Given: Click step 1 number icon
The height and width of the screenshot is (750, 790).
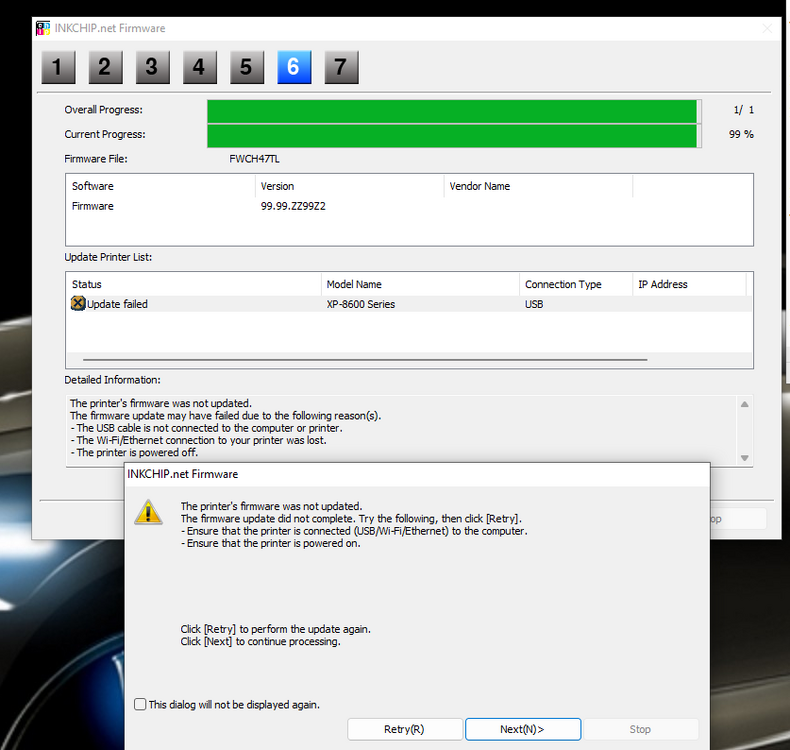Looking at the screenshot, I should point(58,67).
